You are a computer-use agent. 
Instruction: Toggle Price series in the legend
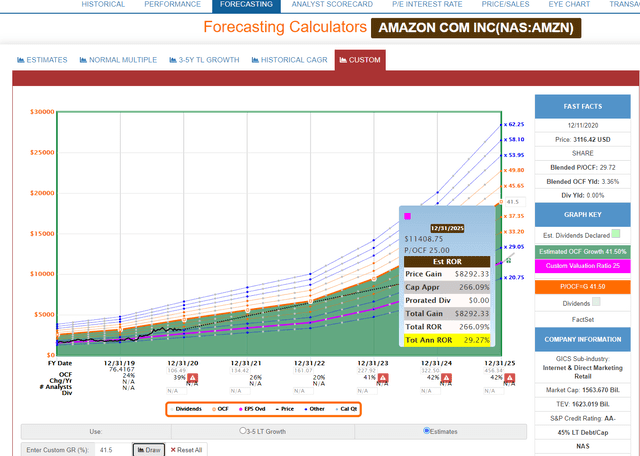285,409
